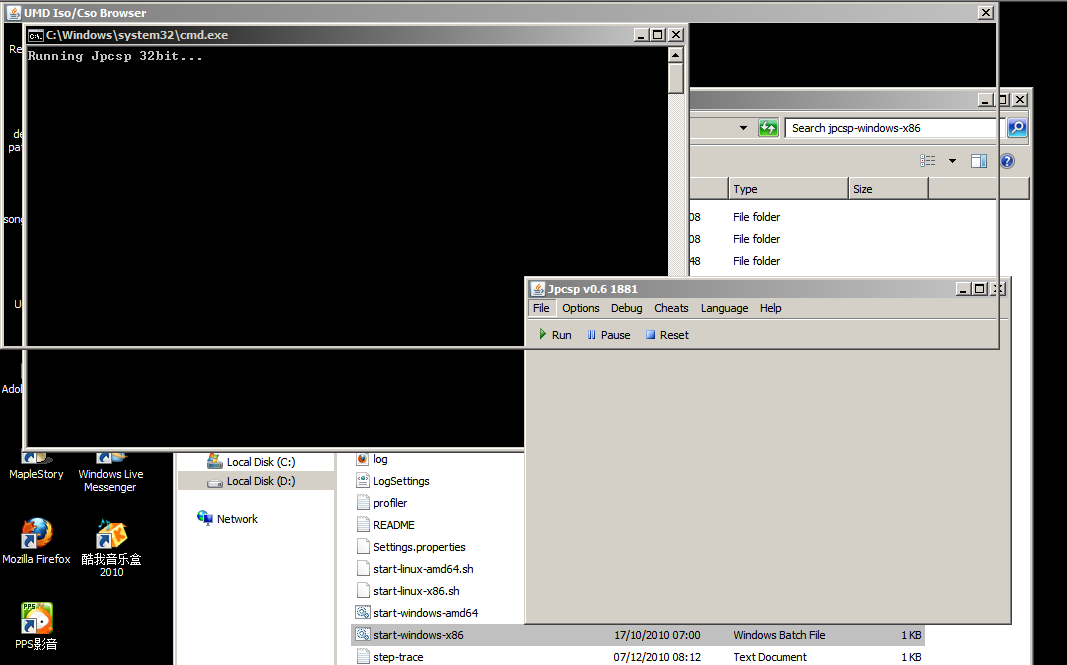Open the Cheats menu

671,308
